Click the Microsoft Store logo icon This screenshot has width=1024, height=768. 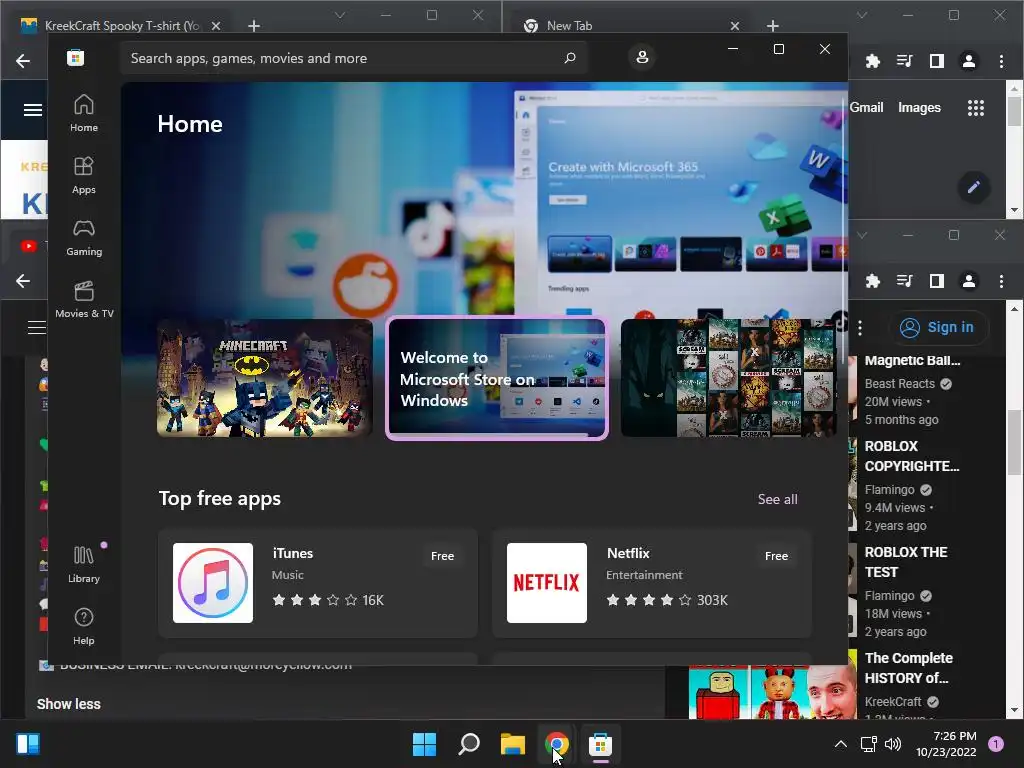tap(75, 57)
